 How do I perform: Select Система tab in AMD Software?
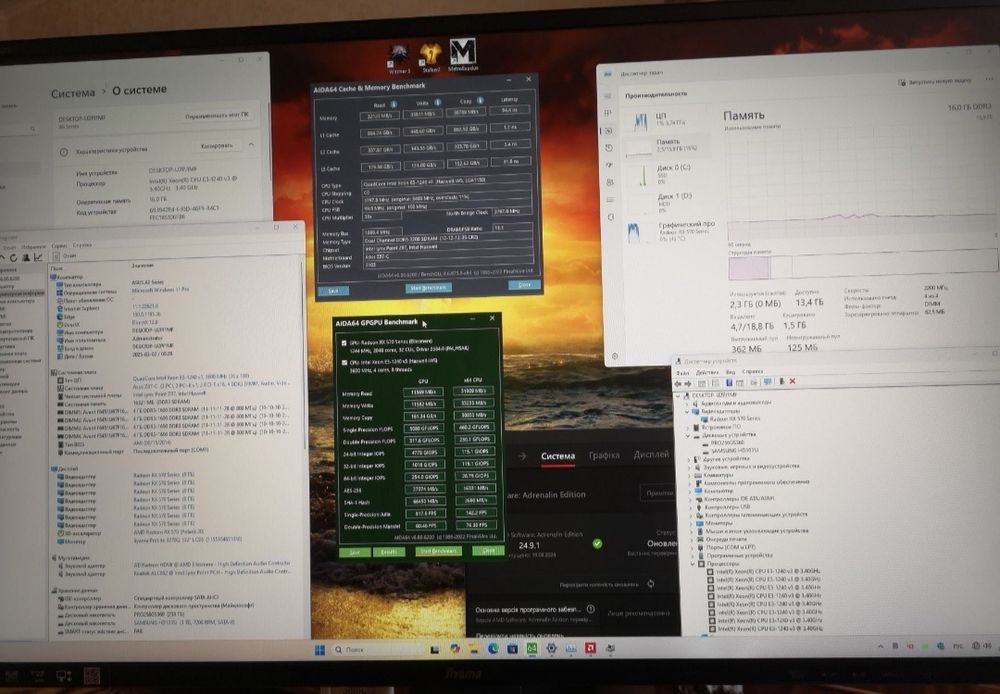(558, 456)
